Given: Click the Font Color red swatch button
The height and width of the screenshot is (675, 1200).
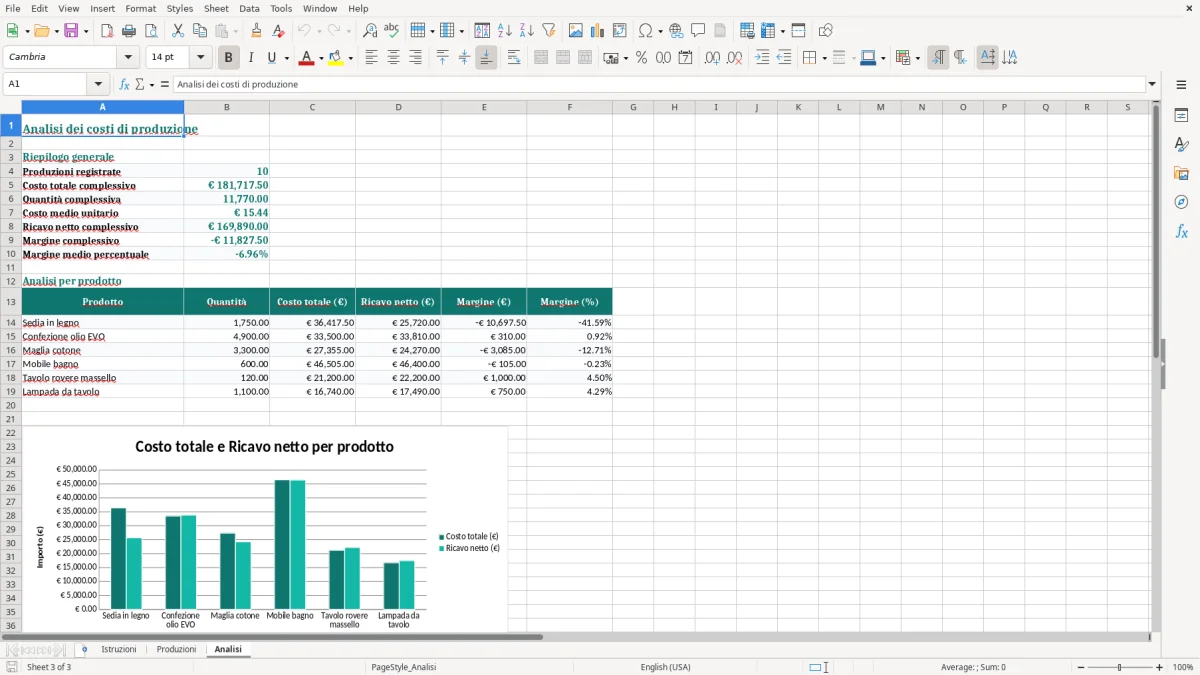Looking at the screenshot, I should pos(306,58).
